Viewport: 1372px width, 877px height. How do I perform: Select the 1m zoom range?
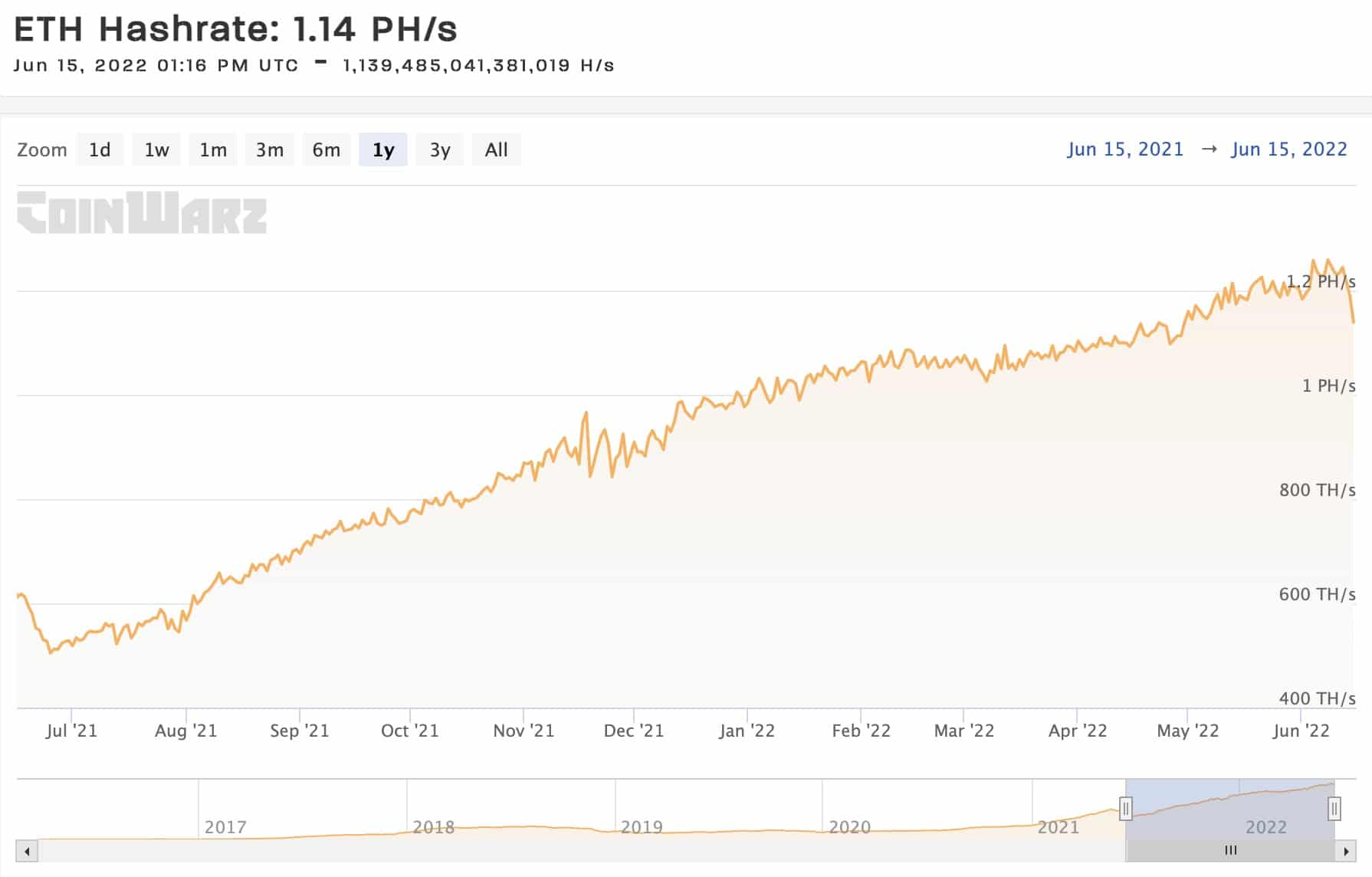(213, 149)
